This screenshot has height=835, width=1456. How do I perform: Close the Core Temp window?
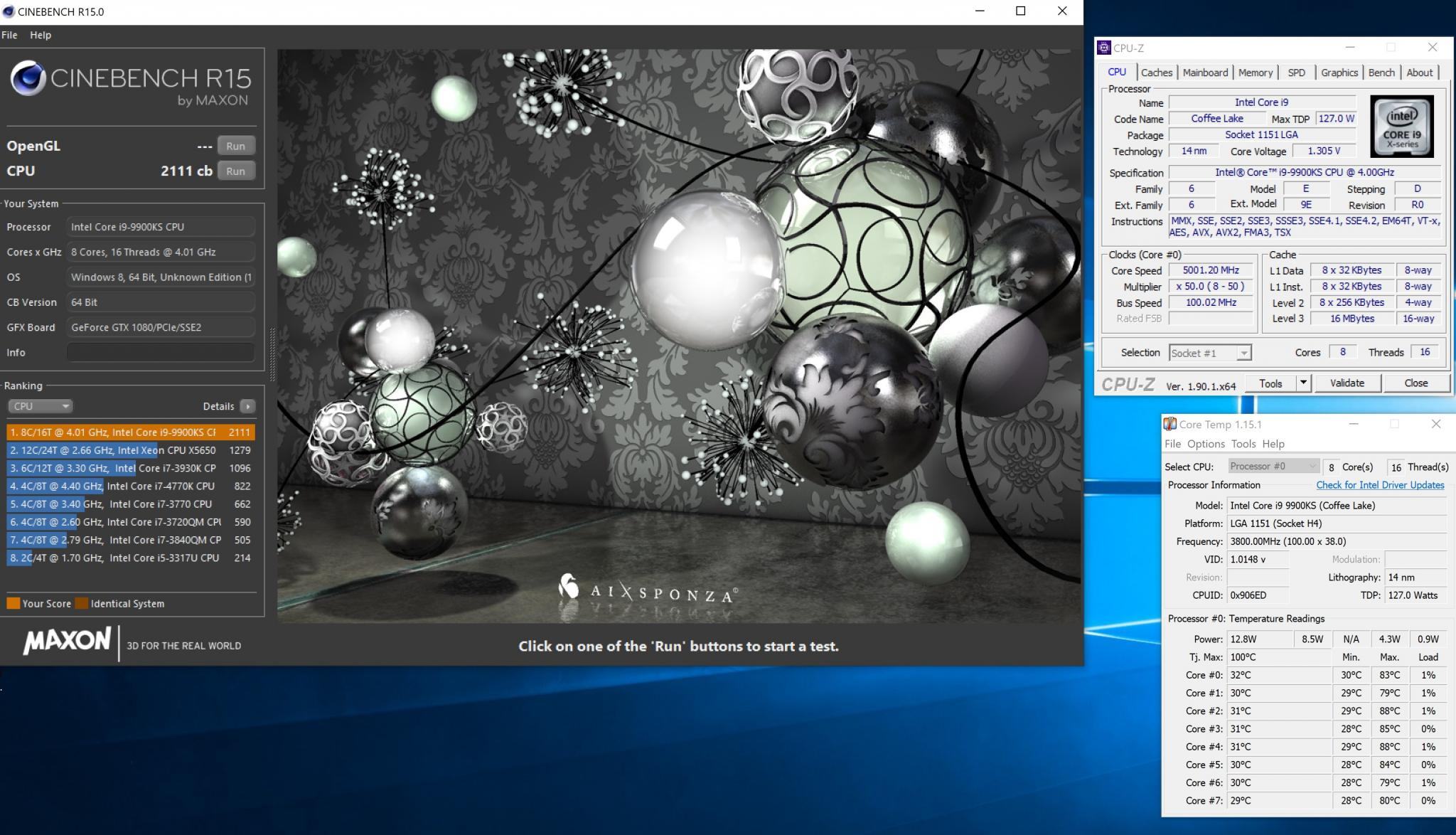click(1435, 424)
